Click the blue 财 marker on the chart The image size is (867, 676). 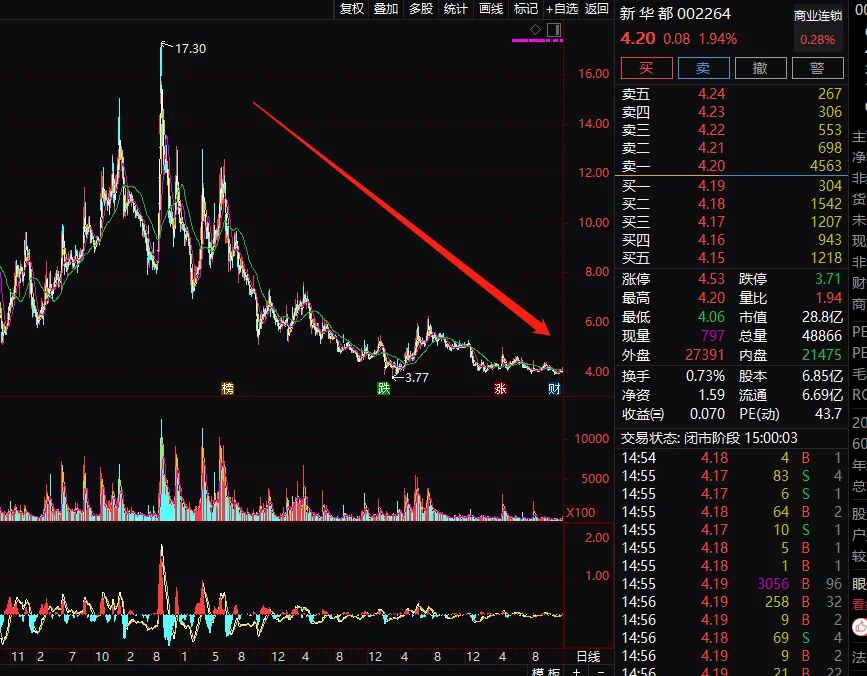[554, 389]
